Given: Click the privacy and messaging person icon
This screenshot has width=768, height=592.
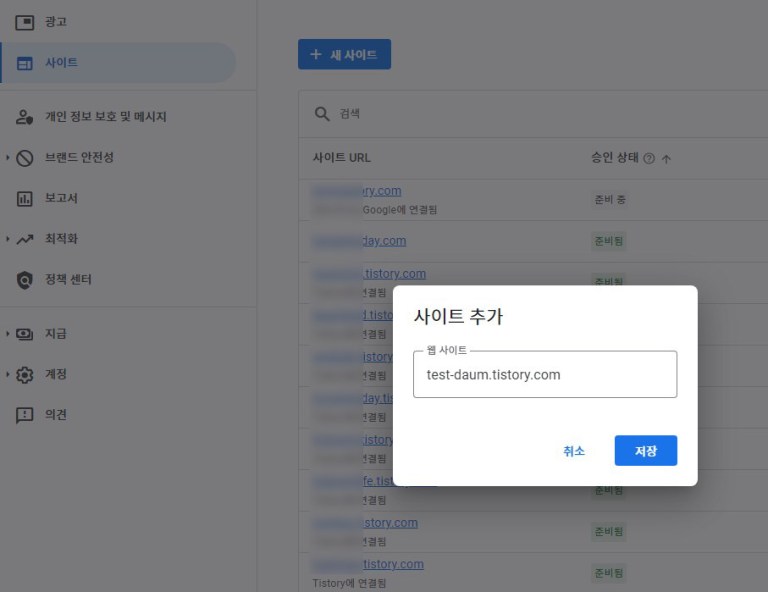Looking at the screenshot, I should click(x=24, y=117).
